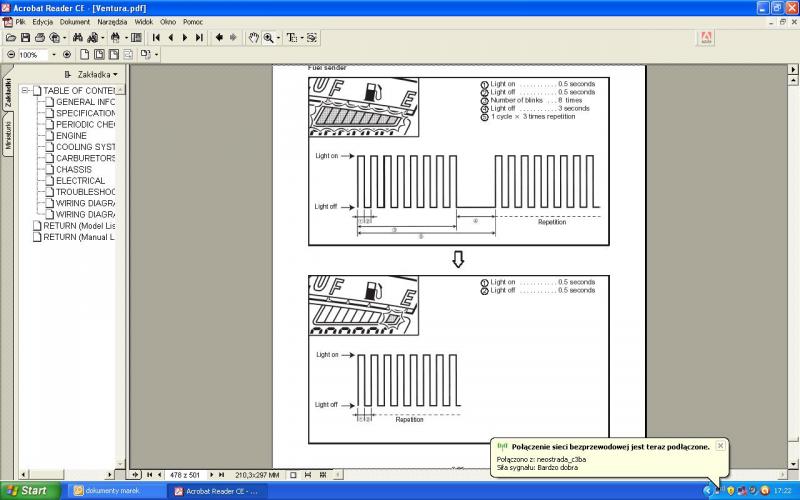The width and height of the screenshot is (800, 500).
Task: Open the CHASSIS bookmark
Action: [x=74, y=169]
